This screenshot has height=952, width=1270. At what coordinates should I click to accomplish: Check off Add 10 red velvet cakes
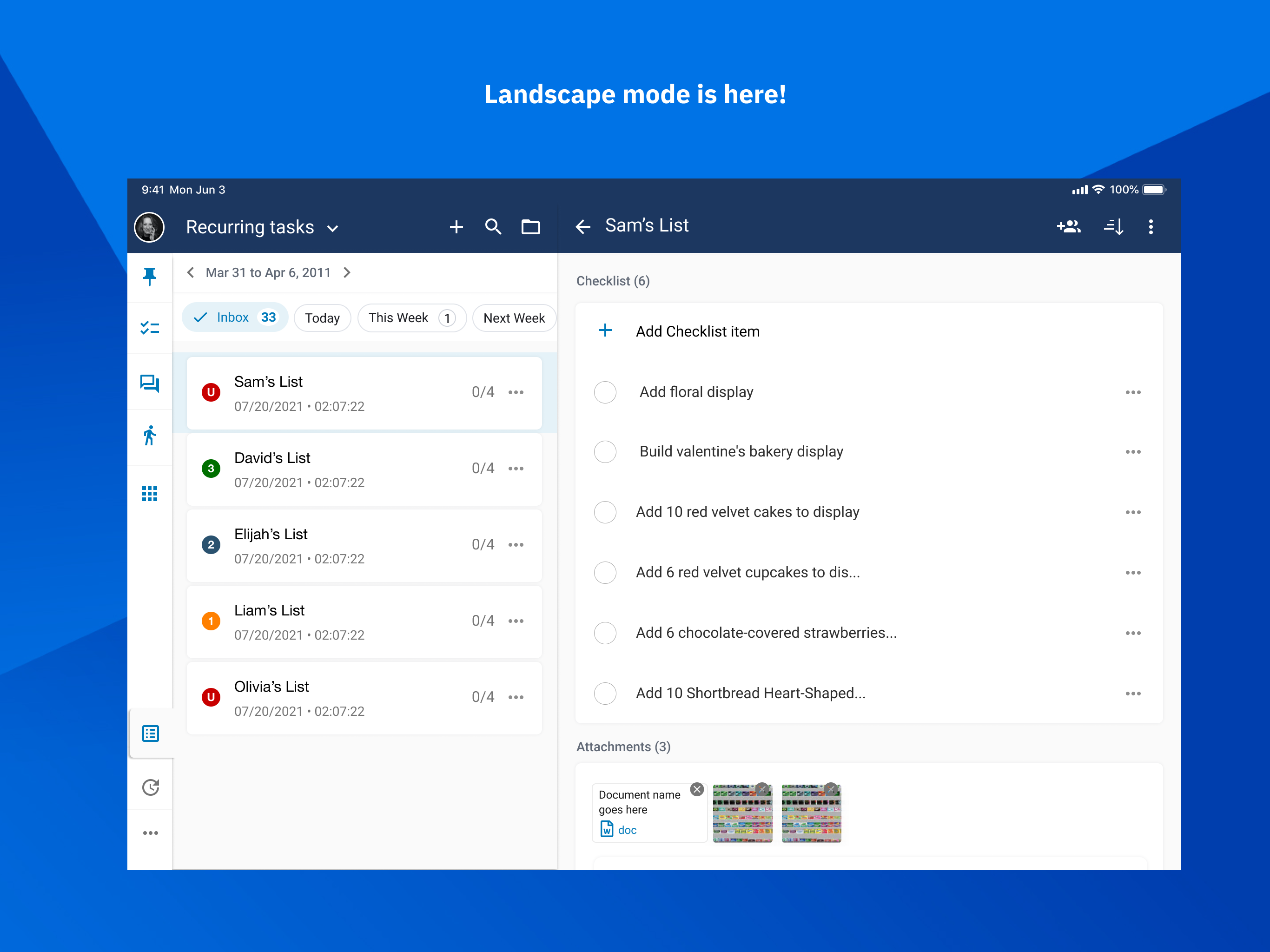click(605, 512)
